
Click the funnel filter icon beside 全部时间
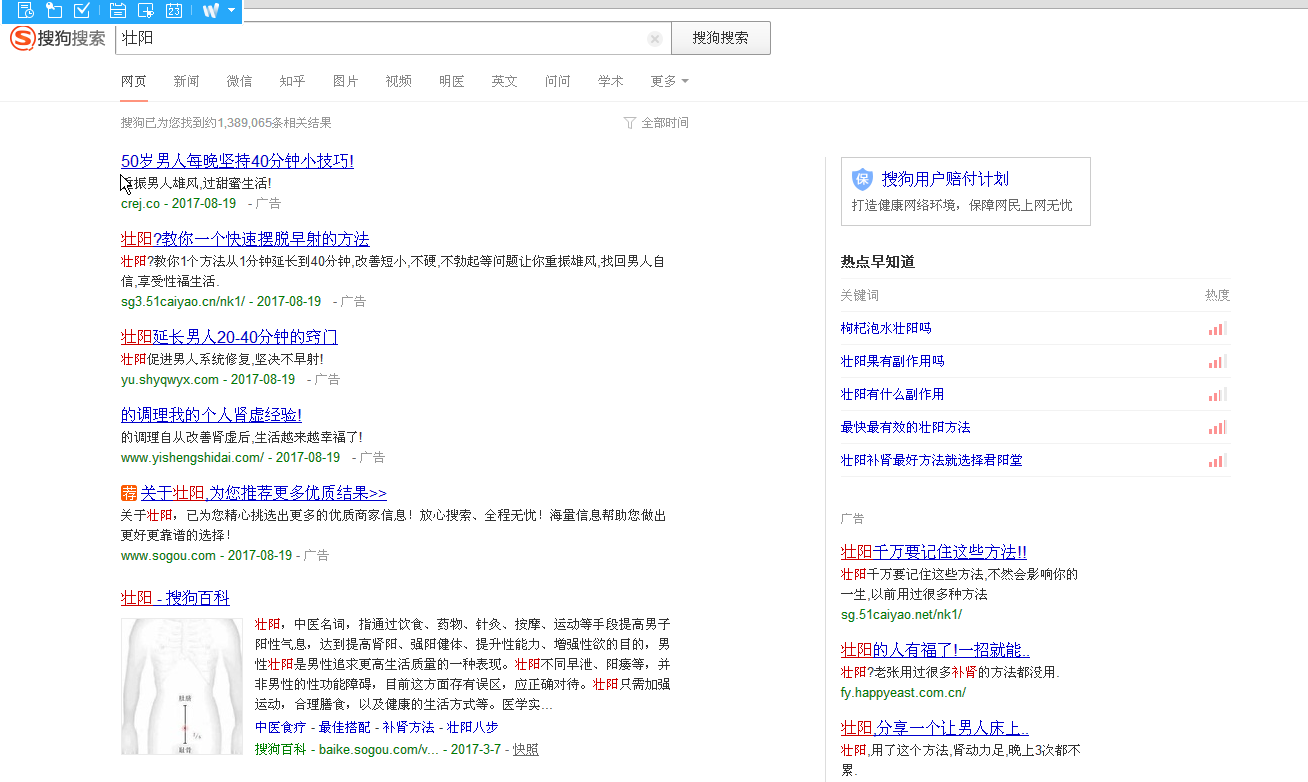point(629,123)
